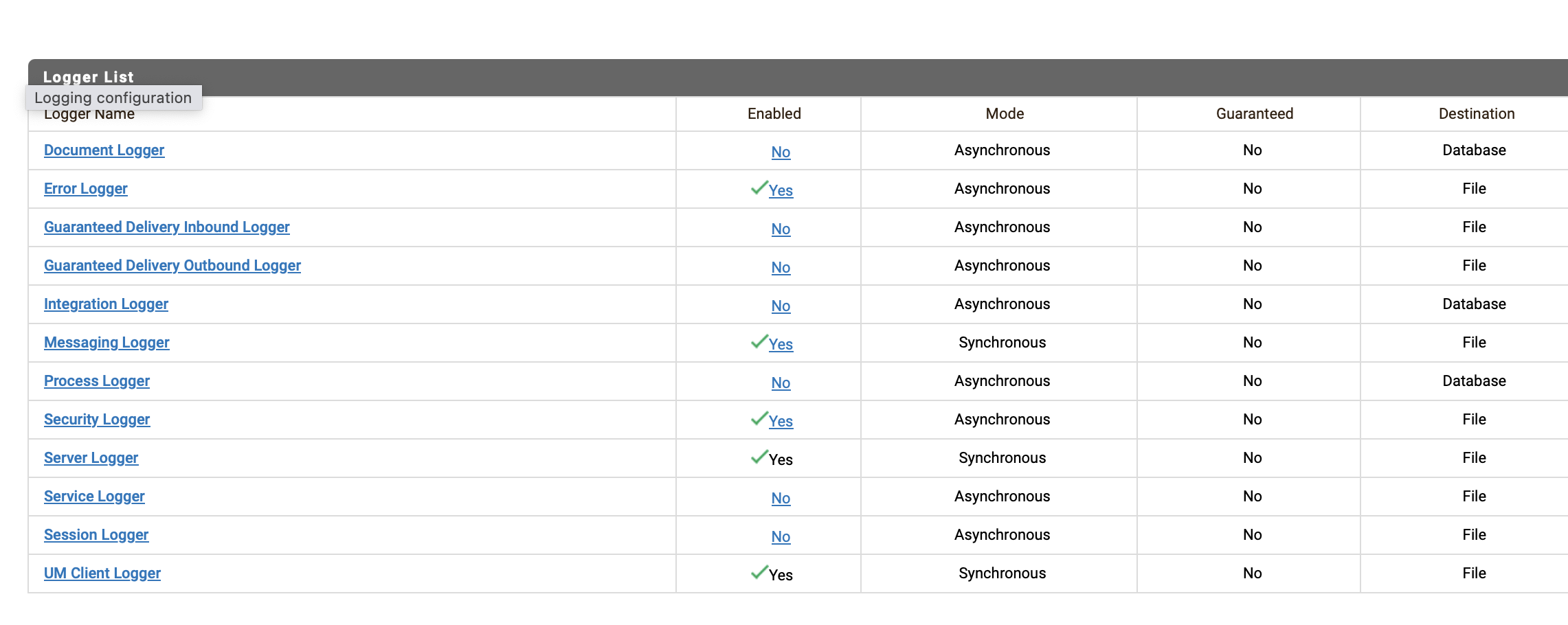Screen dimensions: 1568x625
Task: Click Synchronous mode in UM Client Logger row
Action: 1002,573
